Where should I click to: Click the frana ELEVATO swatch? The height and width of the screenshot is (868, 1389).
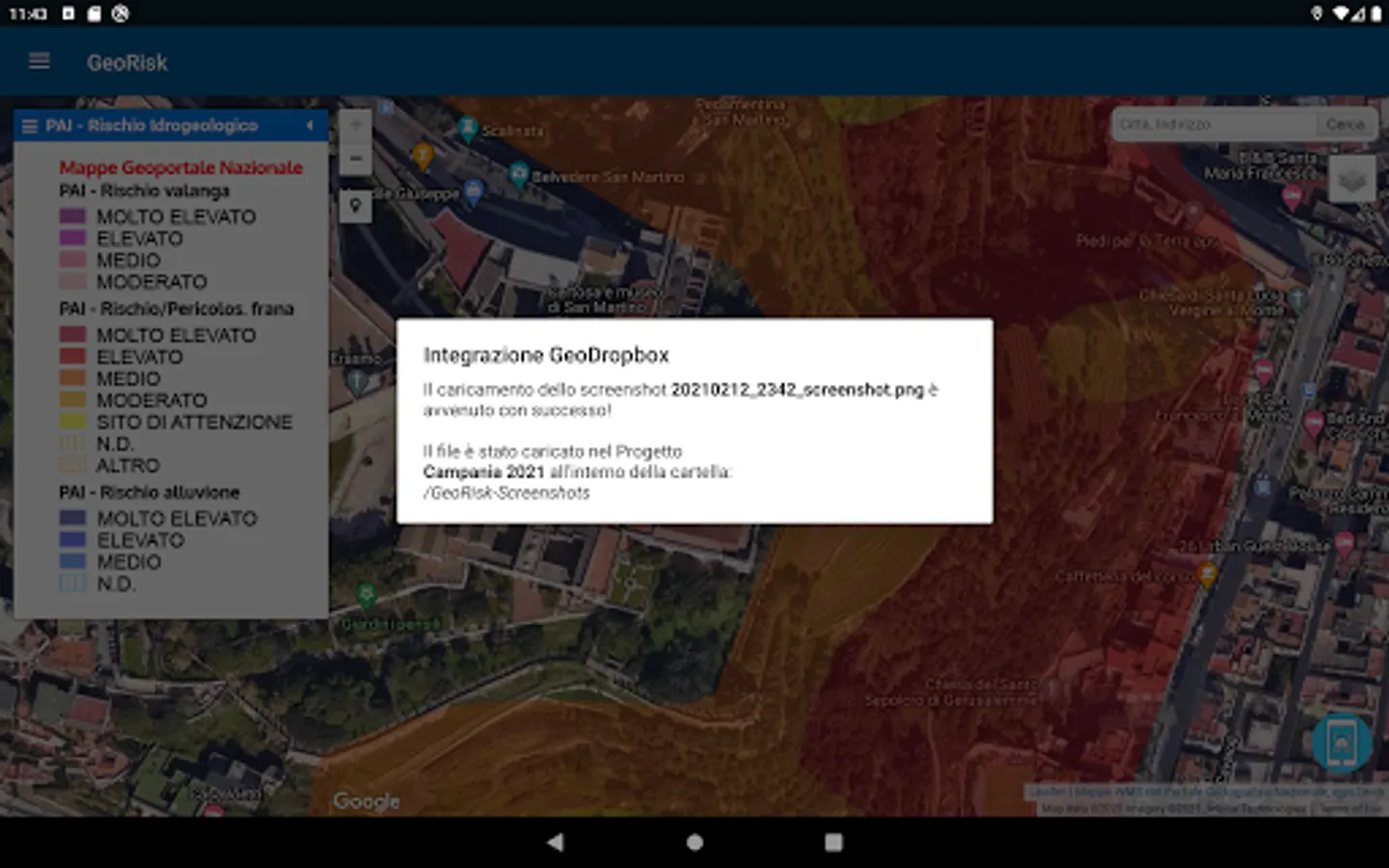73,356
